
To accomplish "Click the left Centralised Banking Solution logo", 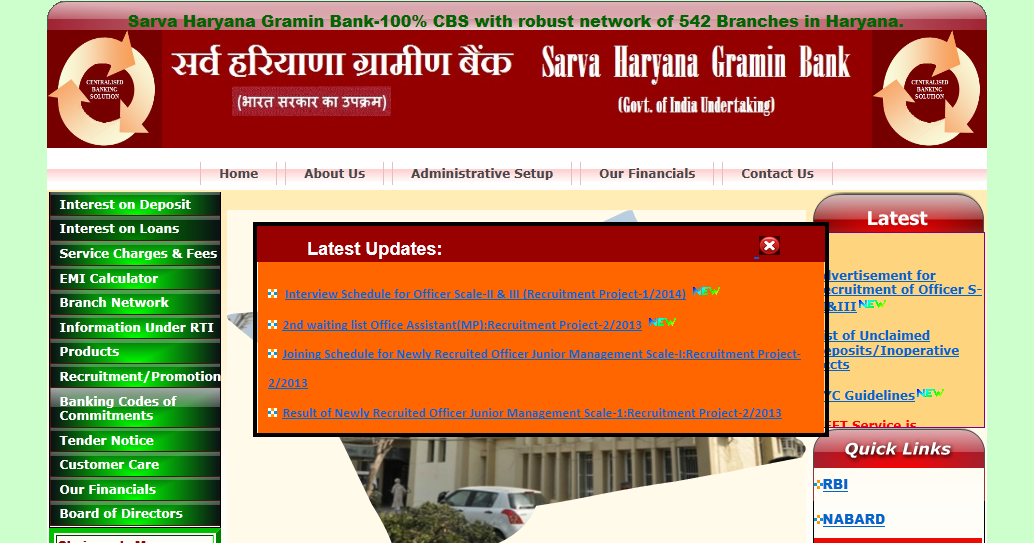I will tap(102, 89).
